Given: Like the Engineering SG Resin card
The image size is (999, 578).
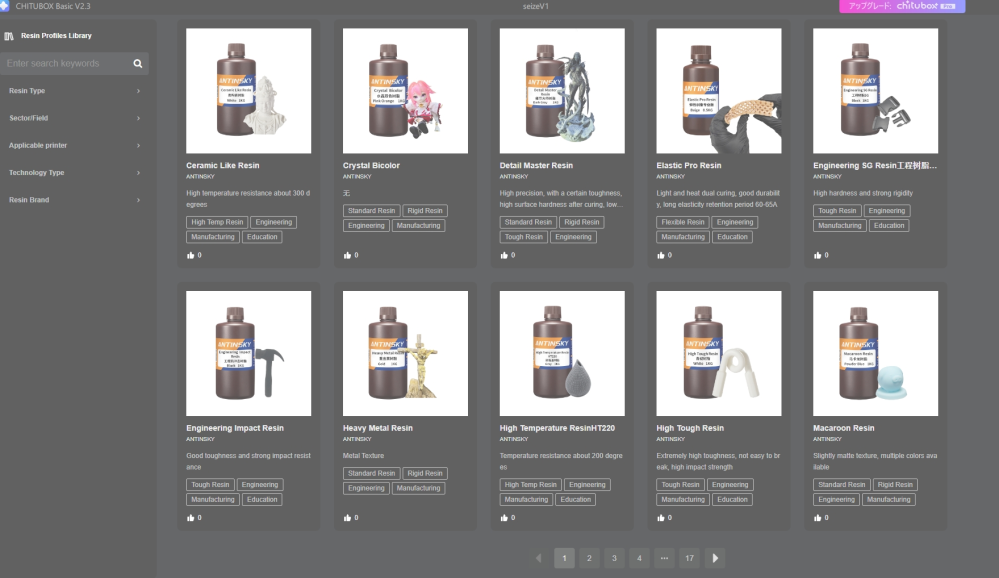Looking at the screenshot, I should click(x=817, y=256).
